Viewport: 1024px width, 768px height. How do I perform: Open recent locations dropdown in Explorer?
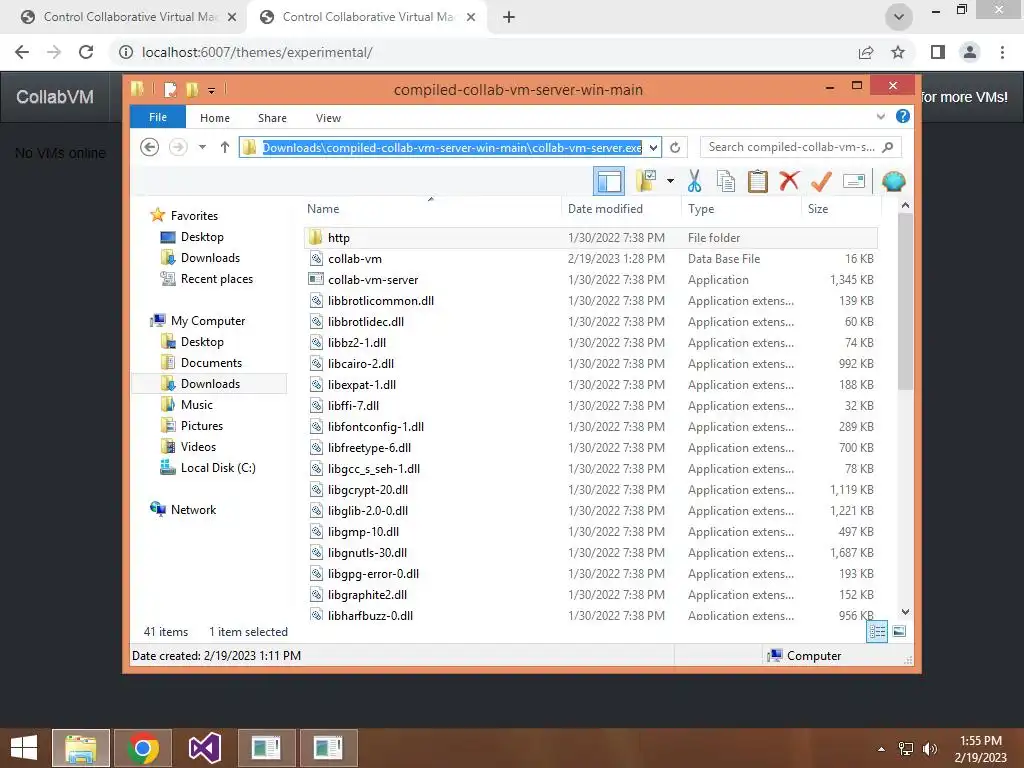tap(202, 147)
